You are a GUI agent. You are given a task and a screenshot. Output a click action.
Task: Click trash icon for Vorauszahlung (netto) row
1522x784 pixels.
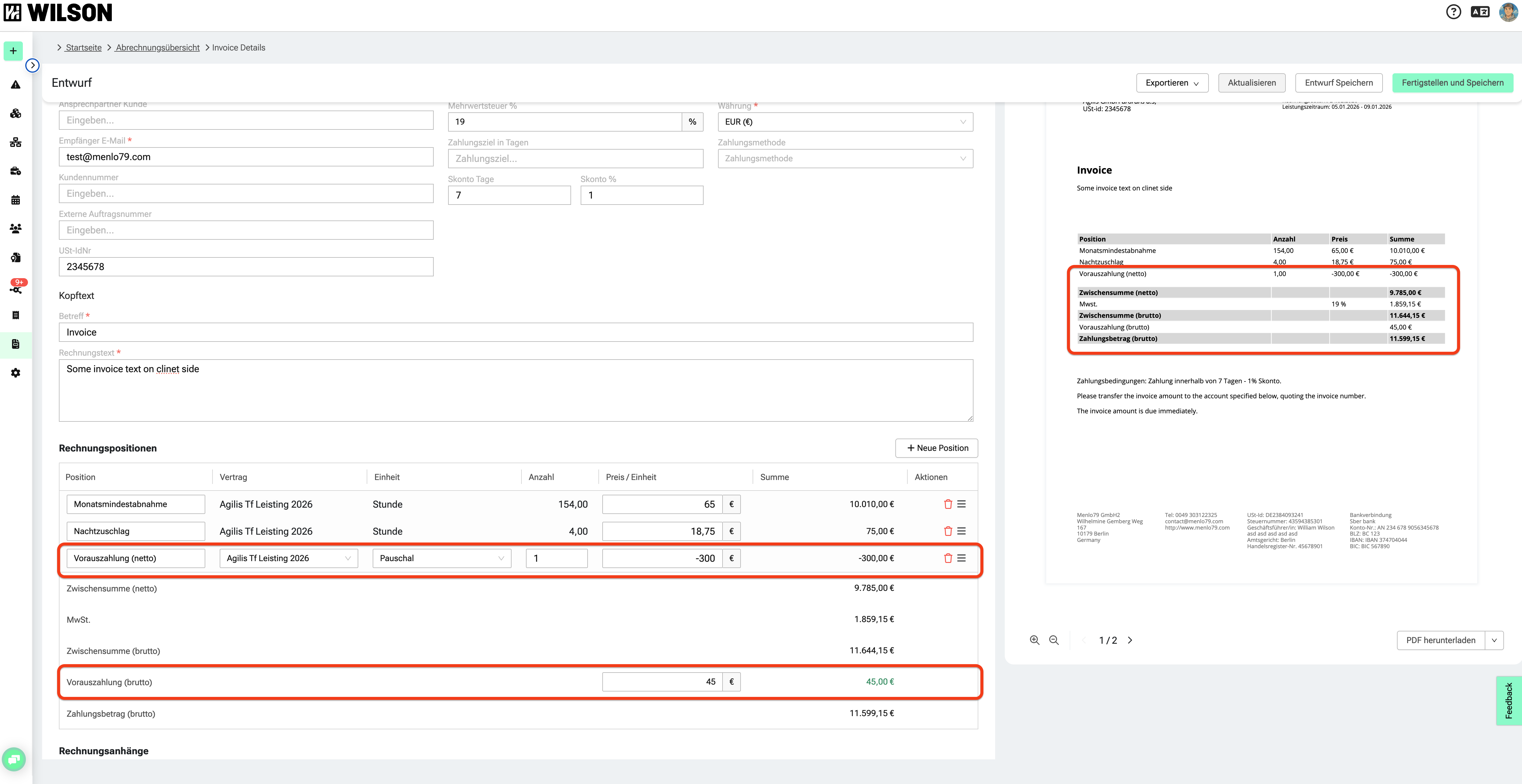point(948,558)
